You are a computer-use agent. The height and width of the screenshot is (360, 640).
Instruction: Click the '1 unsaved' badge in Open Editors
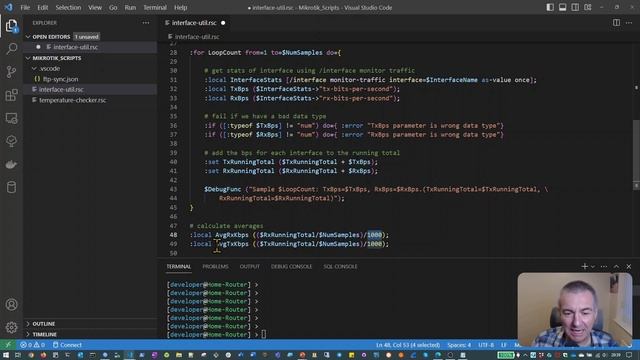pos(87,37)
